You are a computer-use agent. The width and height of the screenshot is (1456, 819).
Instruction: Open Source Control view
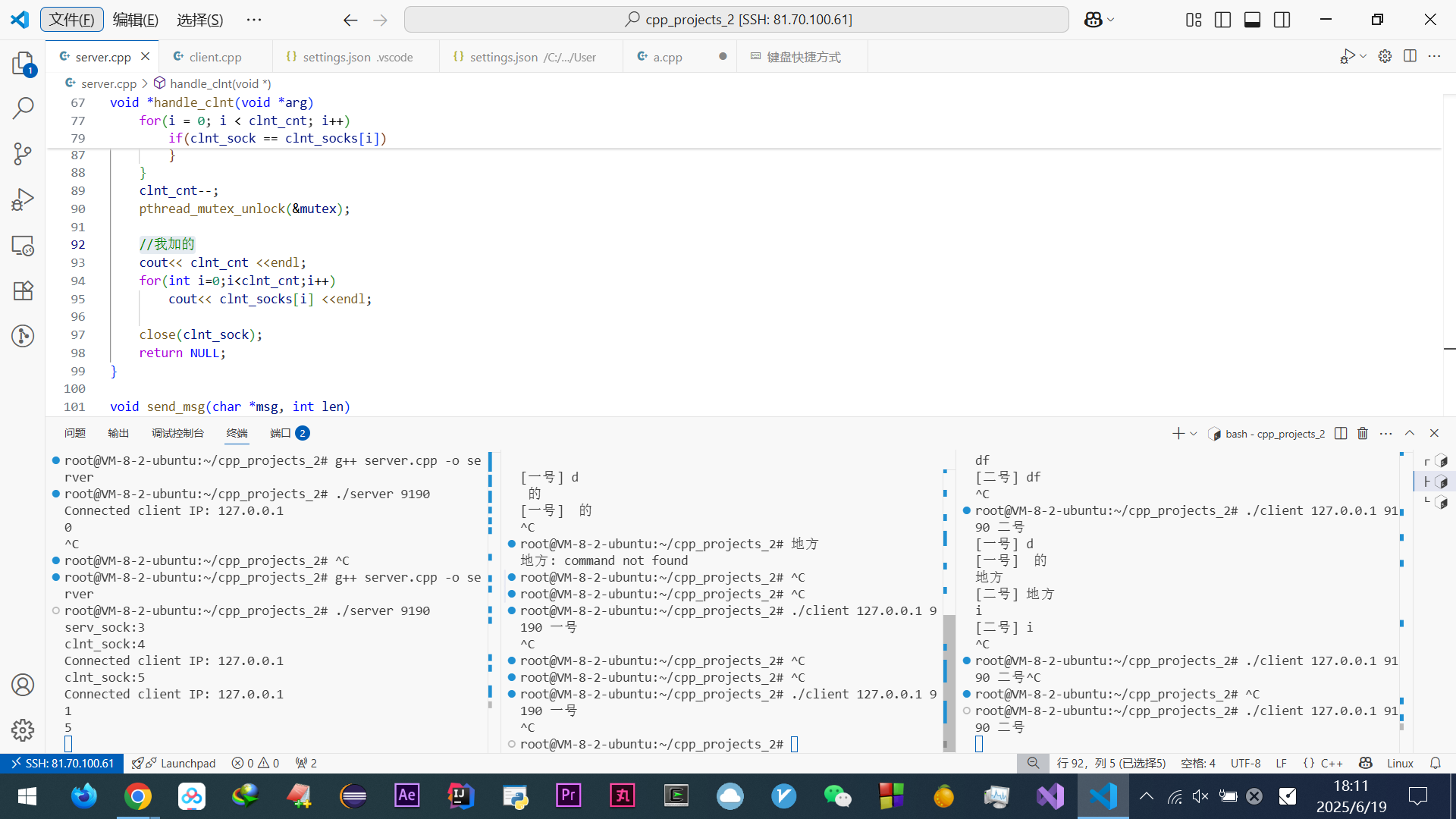[23, 154]
